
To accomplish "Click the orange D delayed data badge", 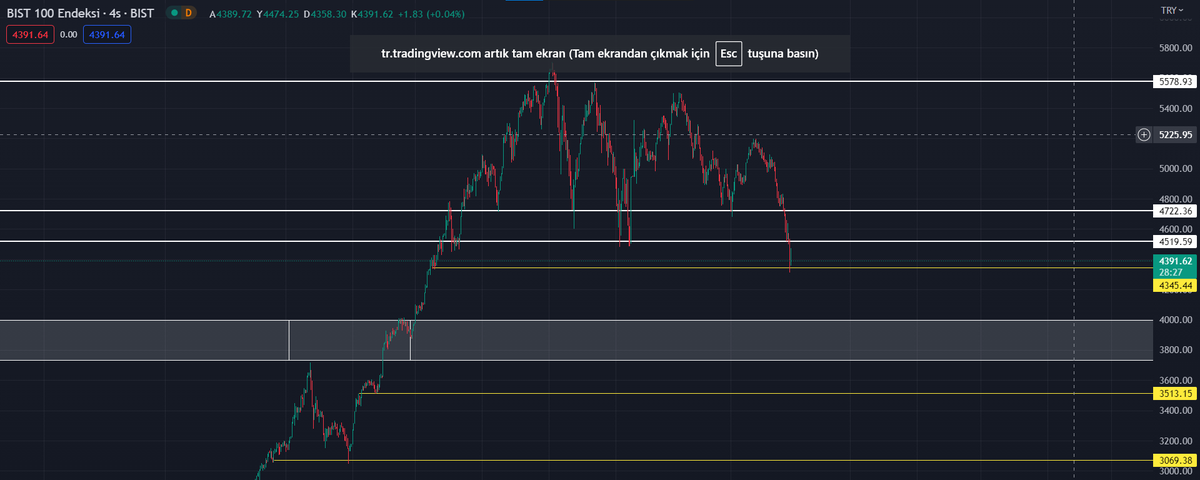I will coord(190,14).
